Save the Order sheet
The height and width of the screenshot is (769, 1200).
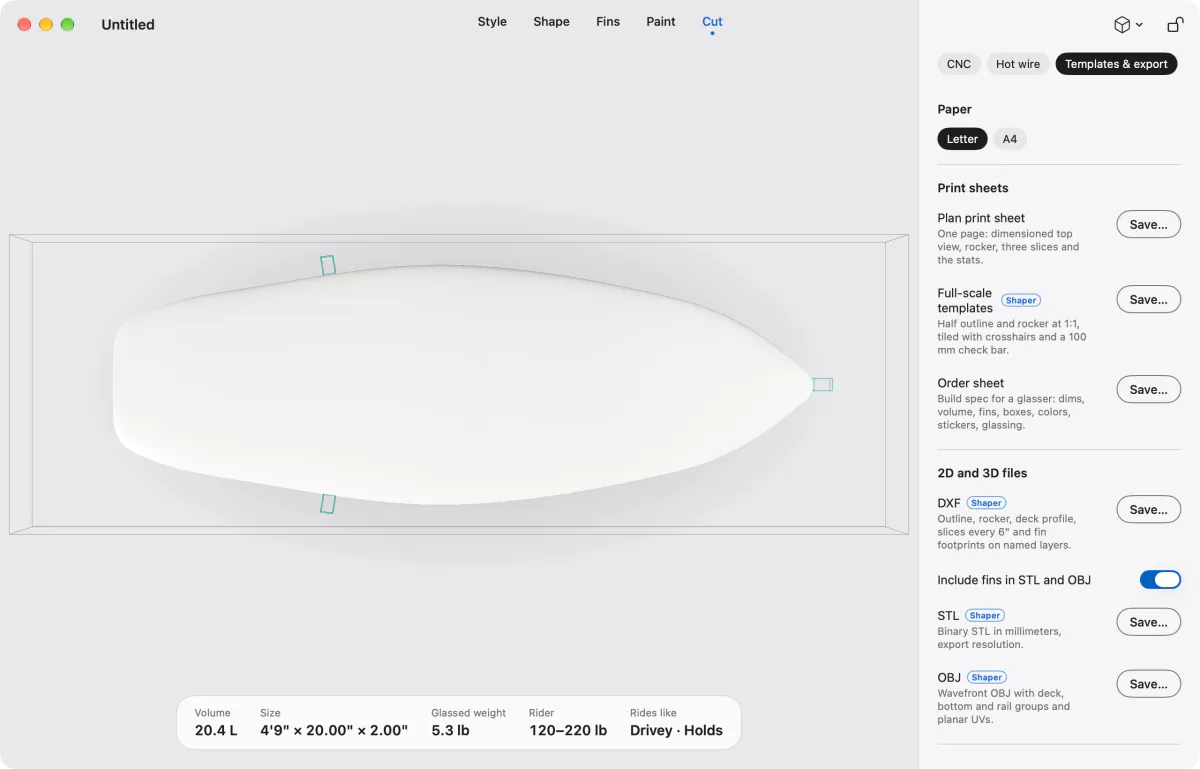1148,390
